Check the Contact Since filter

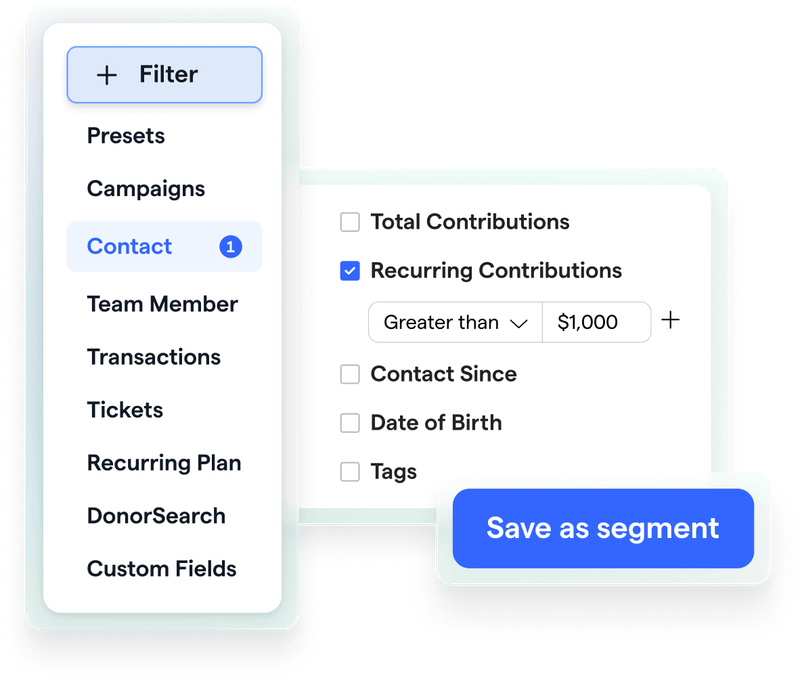pos(350,374)
